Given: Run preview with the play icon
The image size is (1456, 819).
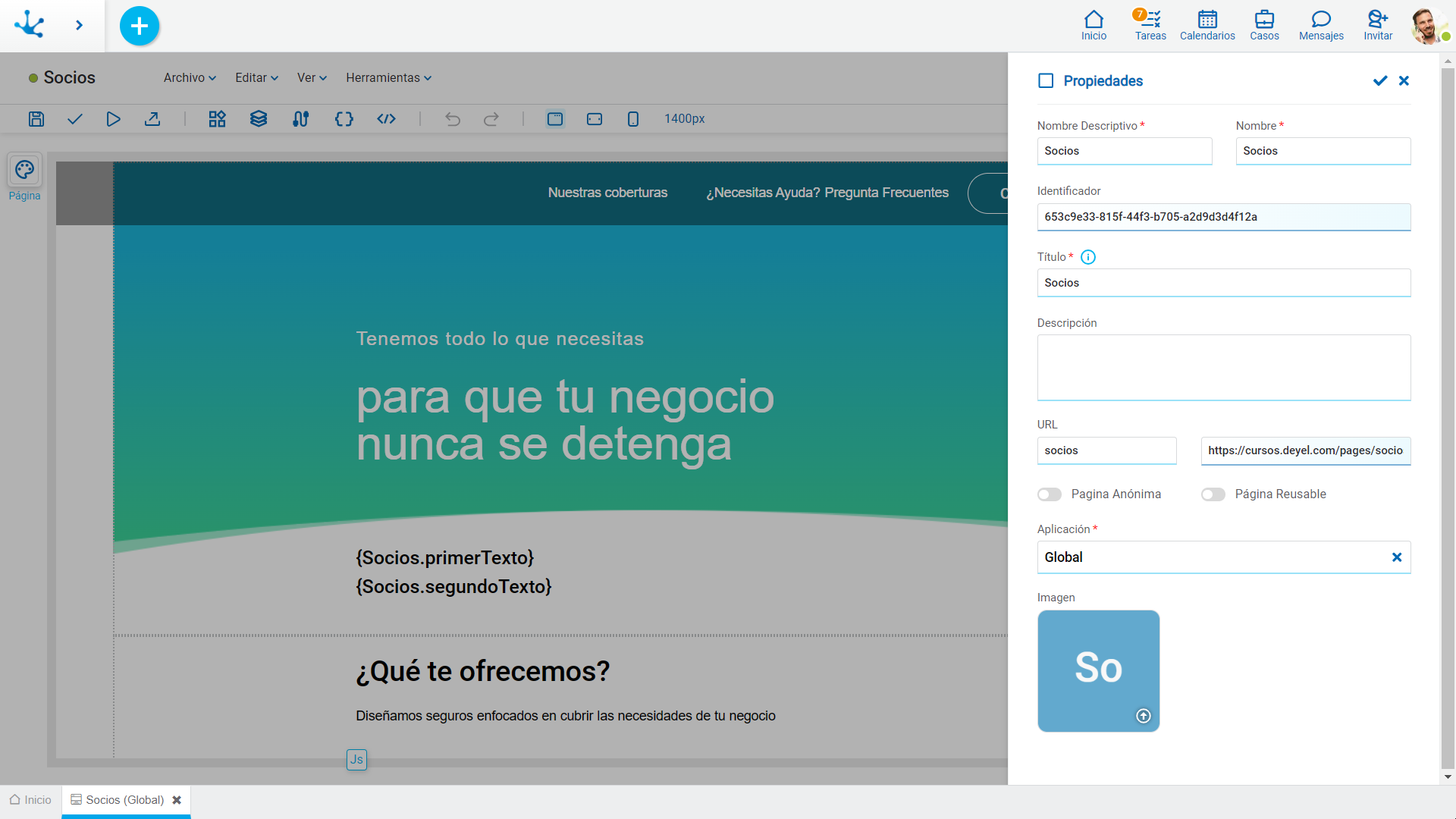Looking at the screenshot, I should coord(113,119).
